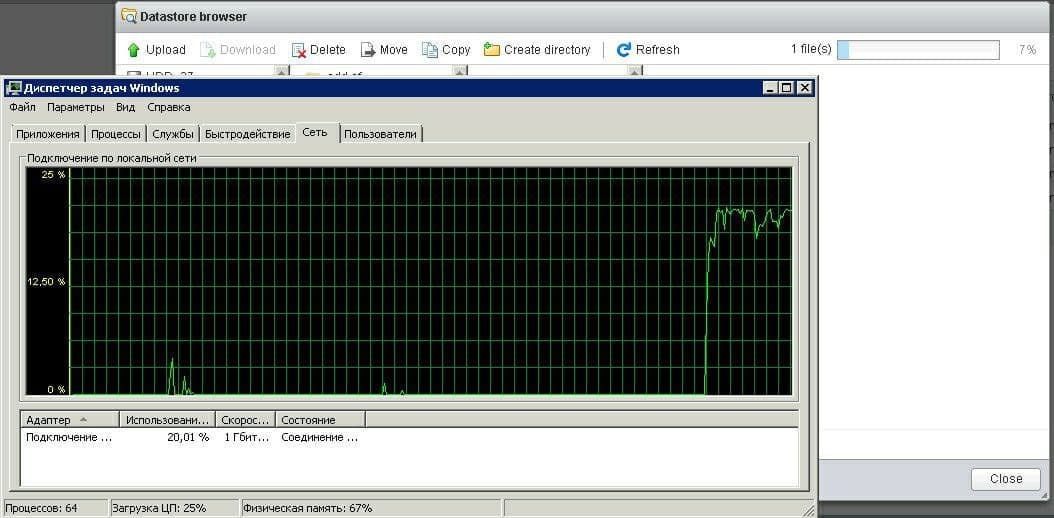Select the Сеть tab
The image size is (1054, 518).
click(315, 132)
